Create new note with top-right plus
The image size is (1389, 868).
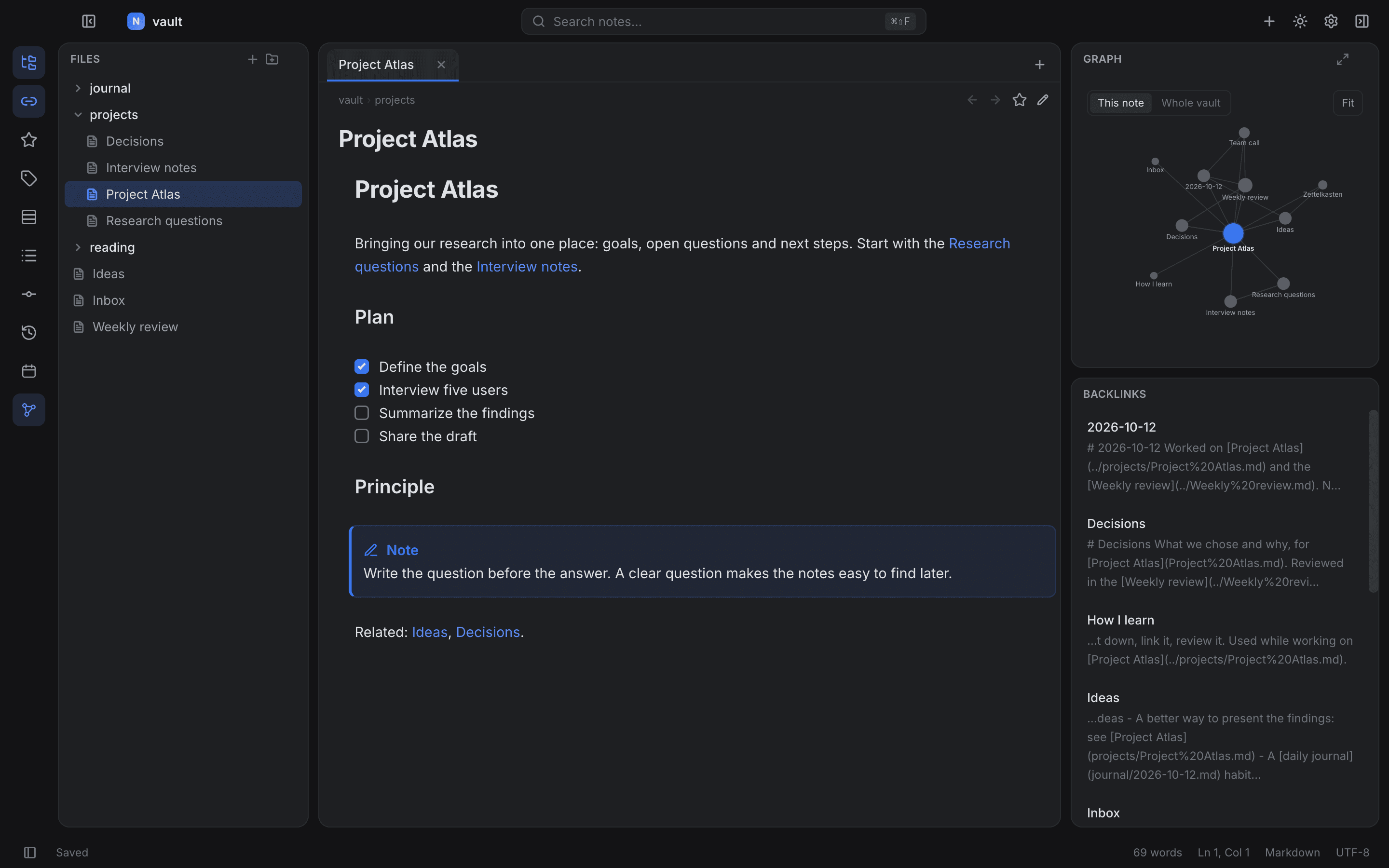click(1269, 21)
